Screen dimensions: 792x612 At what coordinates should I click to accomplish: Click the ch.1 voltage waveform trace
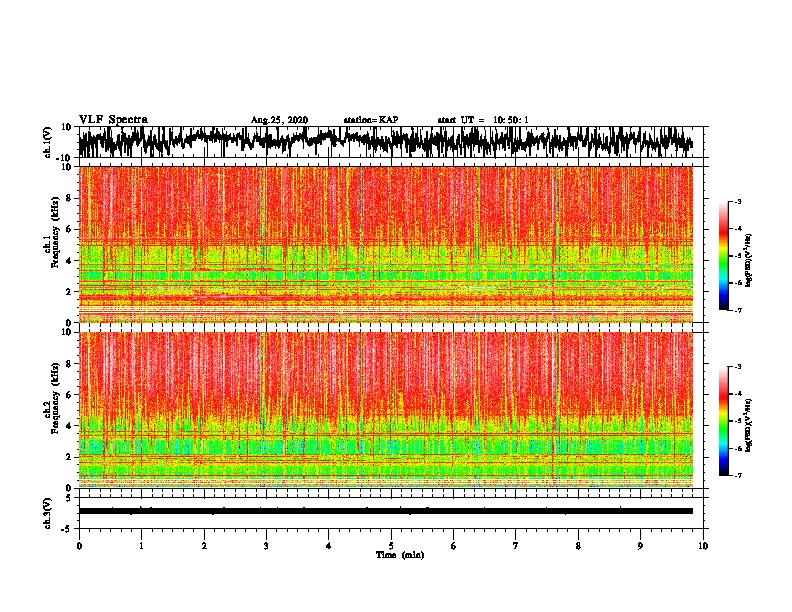(385, 142)
